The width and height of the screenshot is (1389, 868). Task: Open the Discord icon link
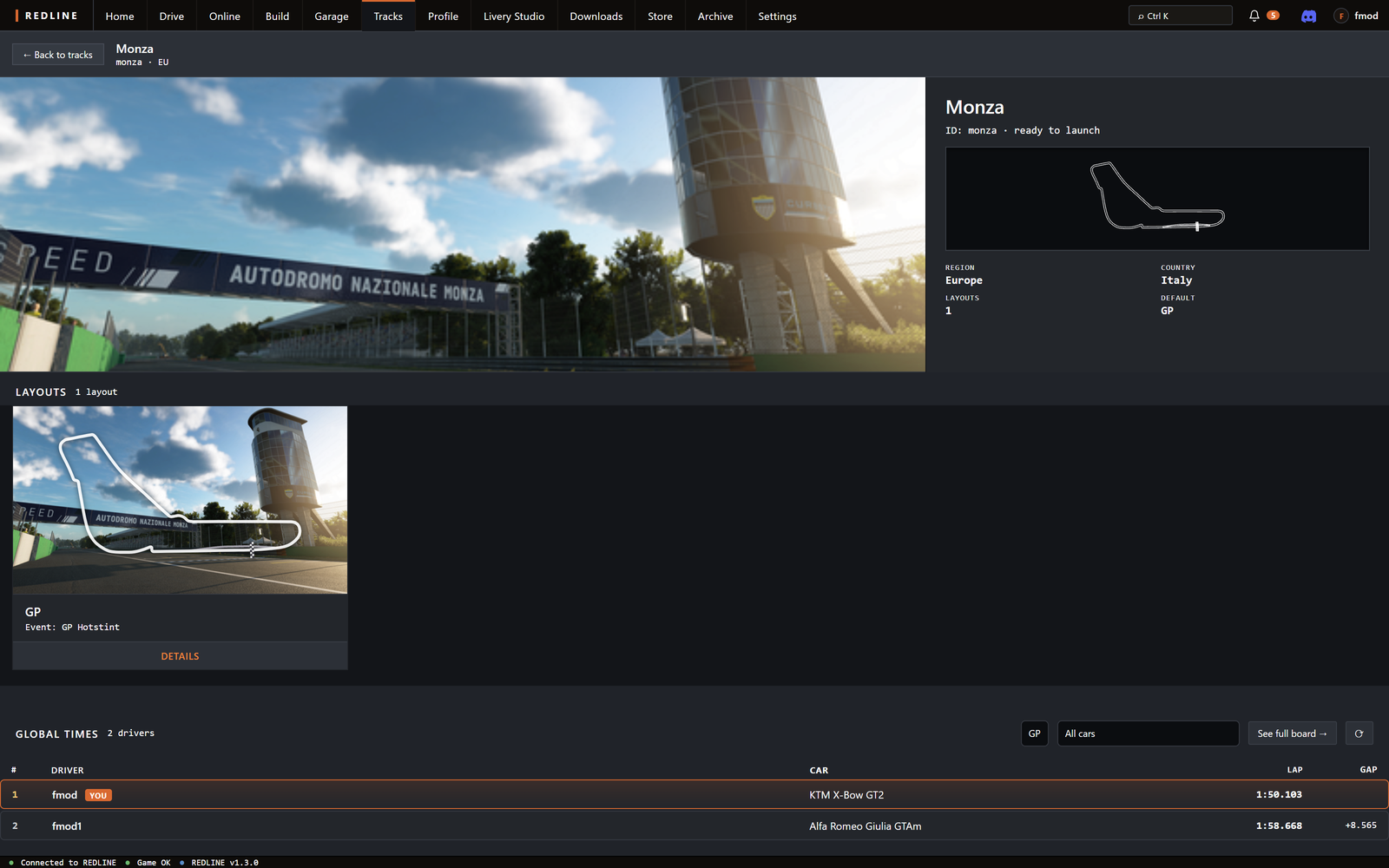click(x=1308, y=16)
